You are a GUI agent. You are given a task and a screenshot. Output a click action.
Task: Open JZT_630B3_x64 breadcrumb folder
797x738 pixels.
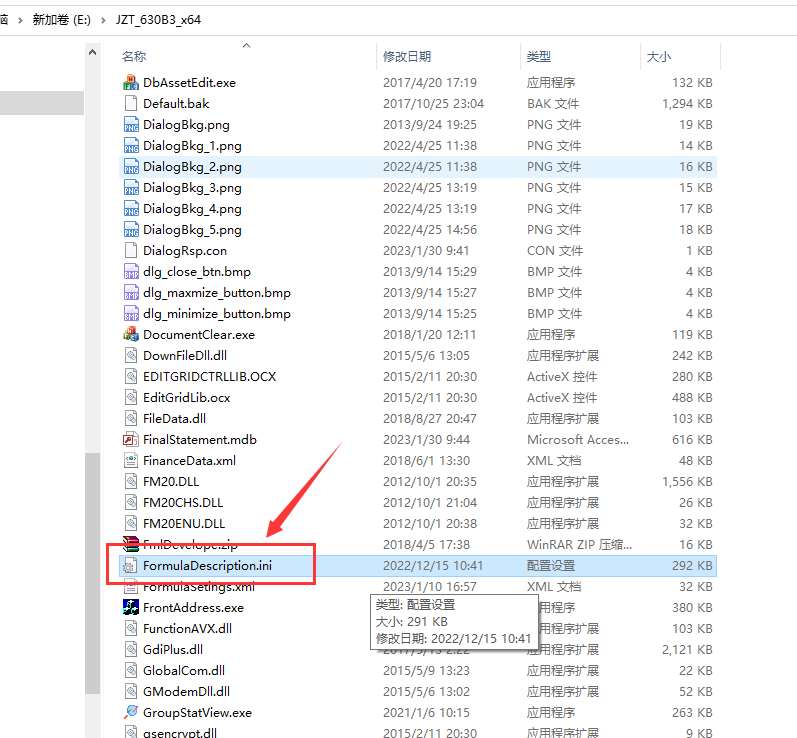[158, 20]
